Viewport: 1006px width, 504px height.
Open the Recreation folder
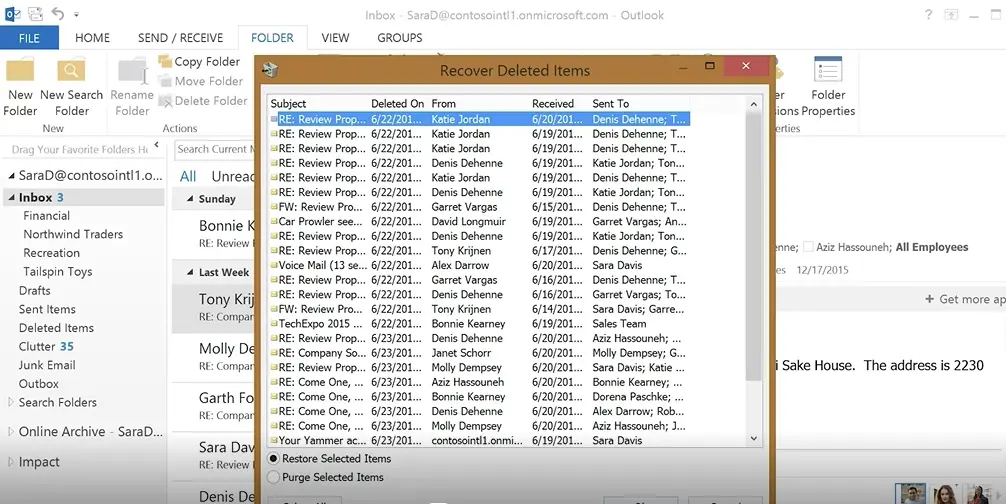51,253
